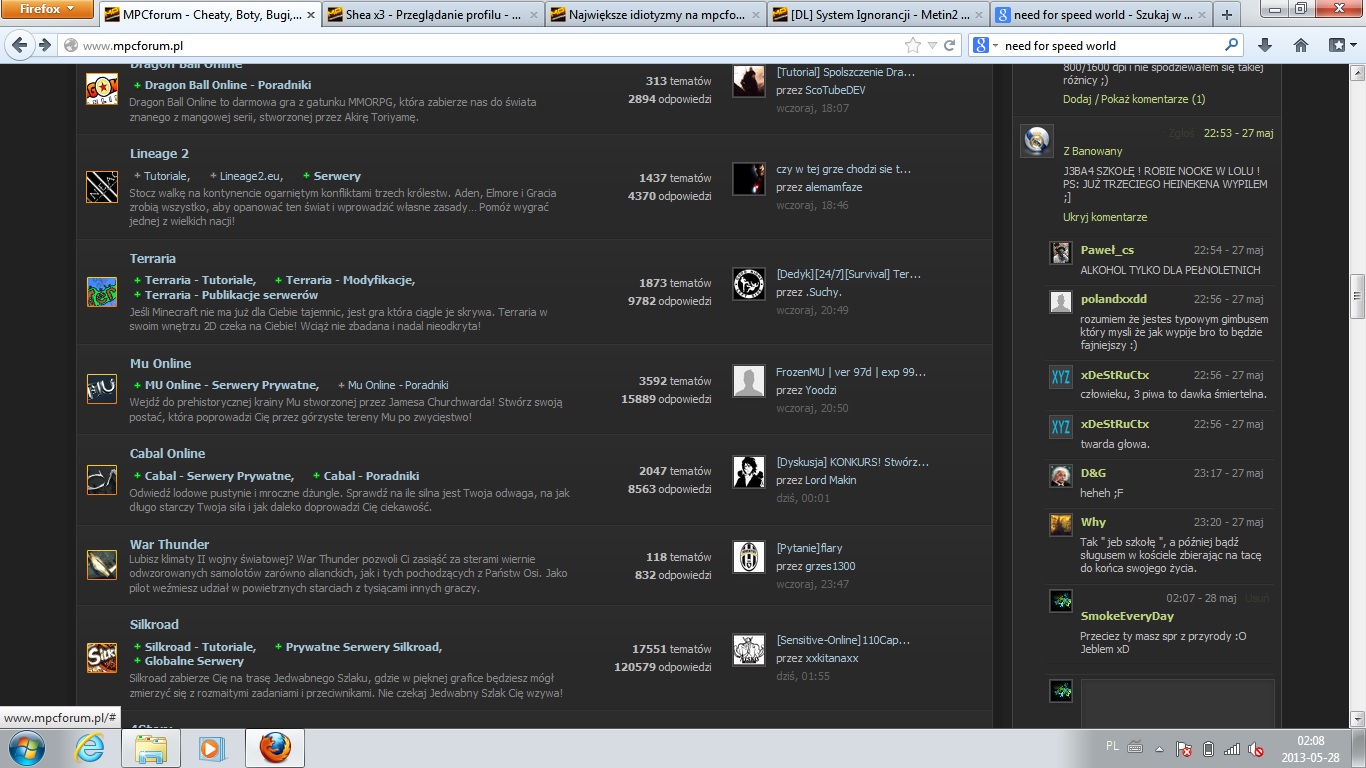The image size is (1366, 768).
Task: Reload the page from the address bar
Action: pos(950,46)
